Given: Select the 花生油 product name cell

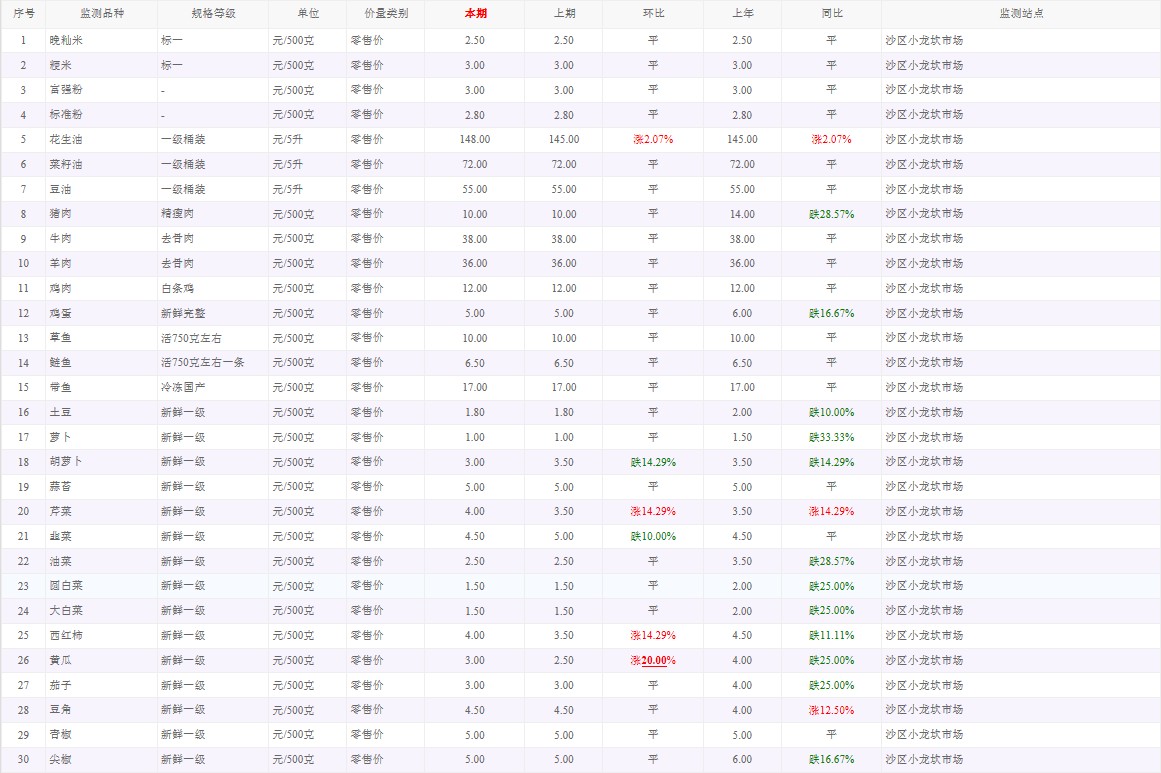Looking at the screenshot, I should [x=66, y=139].
